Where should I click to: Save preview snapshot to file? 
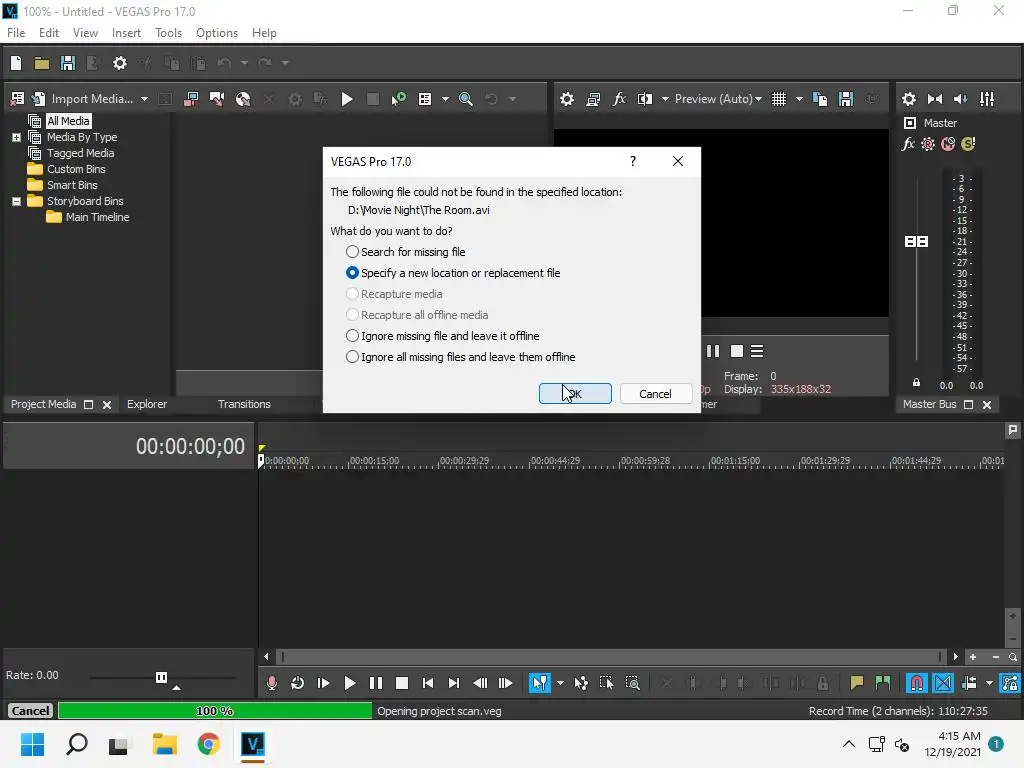click(x=846, y=99)
